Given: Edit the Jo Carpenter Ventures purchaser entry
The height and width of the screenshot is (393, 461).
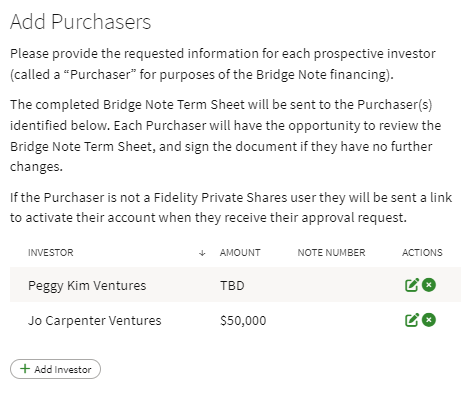Looking at the screenshot, I should pos(412,320).
